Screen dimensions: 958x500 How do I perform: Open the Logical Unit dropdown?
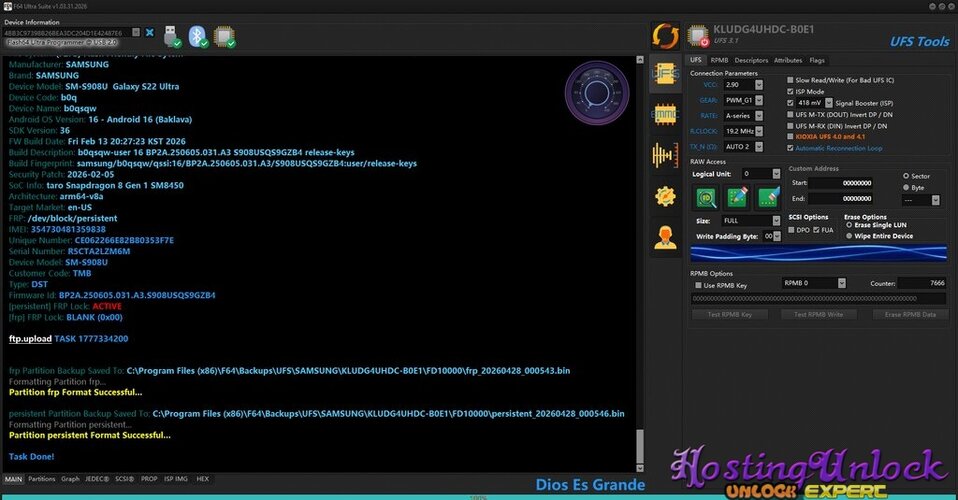coord(776,174)
